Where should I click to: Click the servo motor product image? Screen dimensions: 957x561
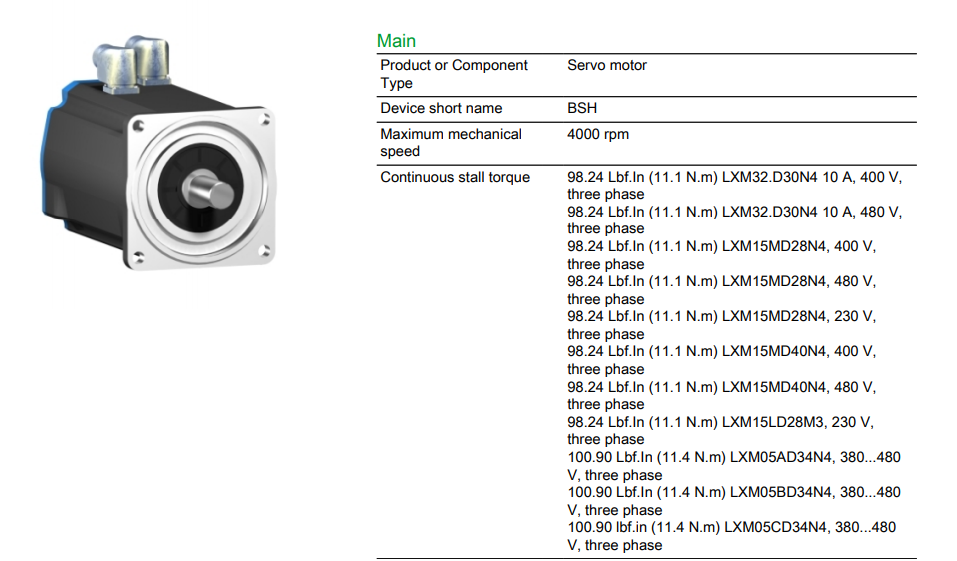click(159, 153)
